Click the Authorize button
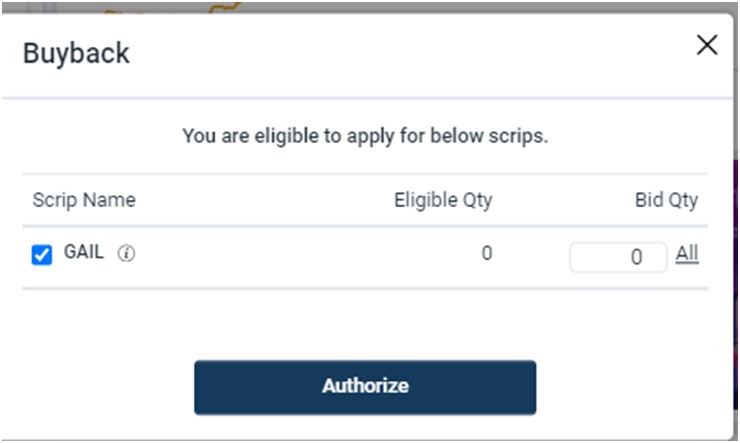 (365, 387)
